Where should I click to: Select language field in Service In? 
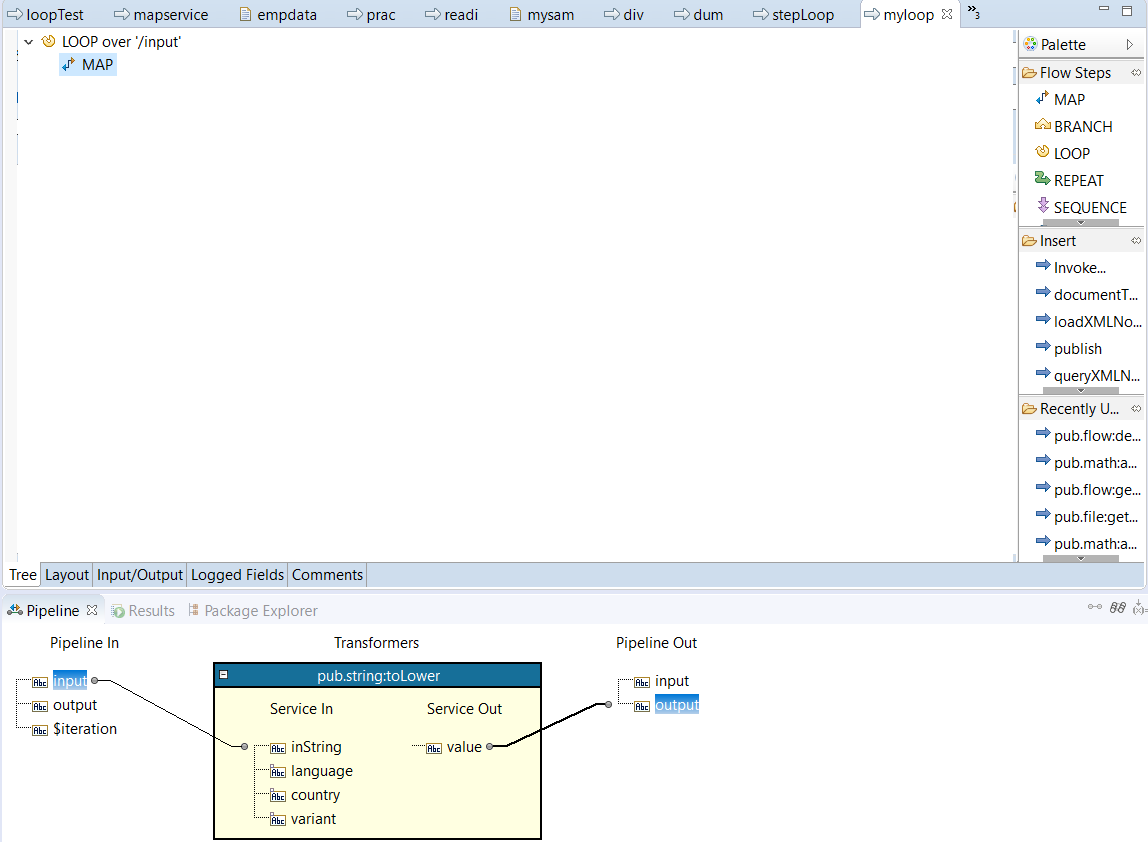coord(321,771)
